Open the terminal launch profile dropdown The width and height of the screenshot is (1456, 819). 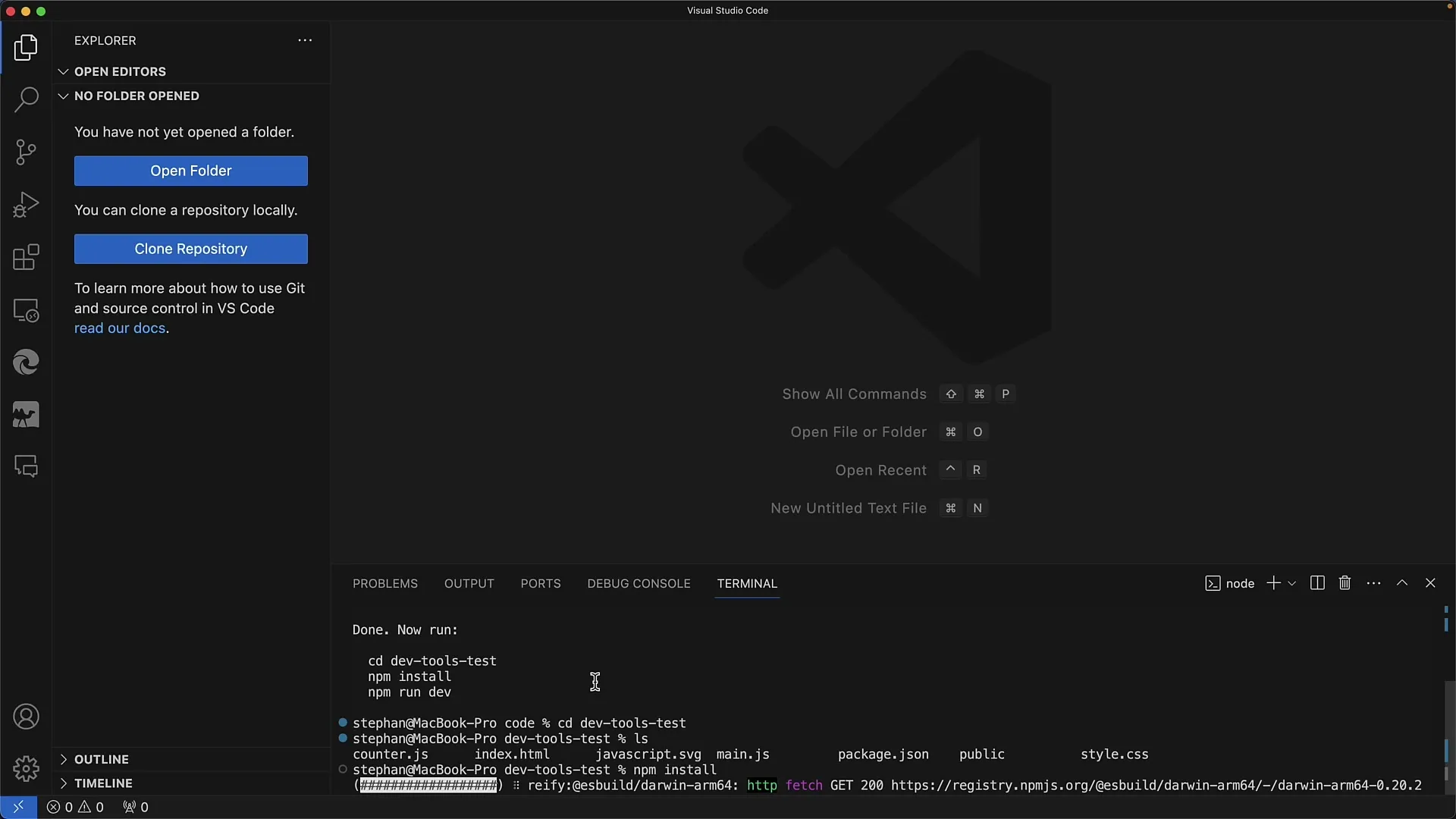click(x=1291, y=583)
